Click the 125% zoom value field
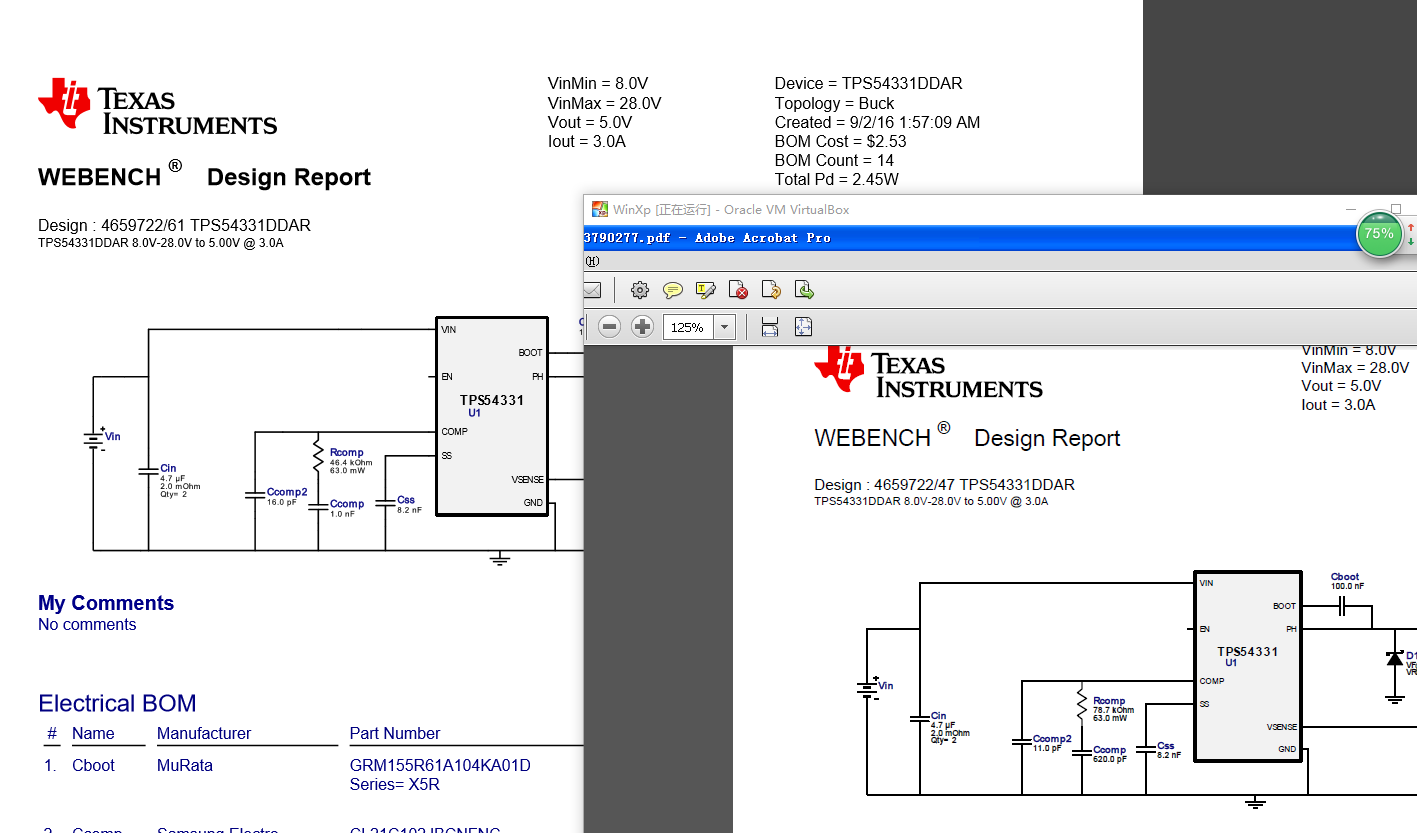Image resolution: width=1417 pixels, height=833 pixels. [x=688, y=327]
